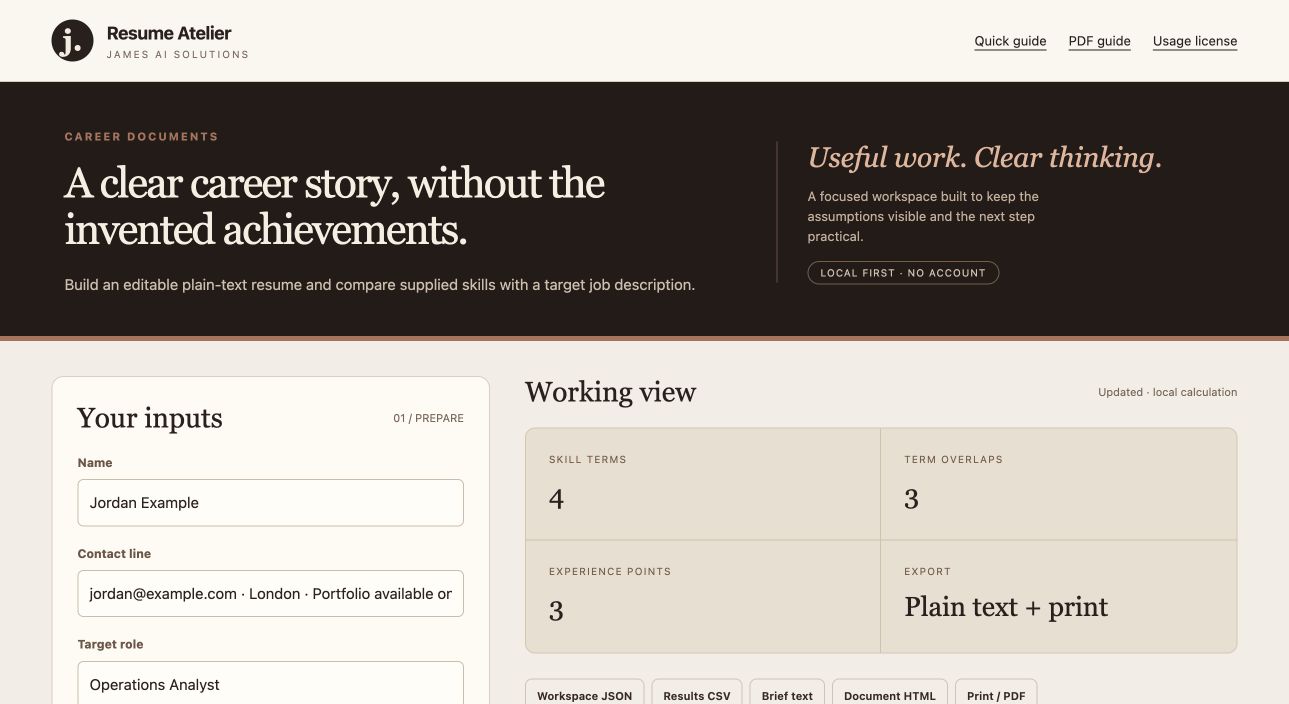
Task: Click the 'Your inputs' heading
Action: coord(150,418)
